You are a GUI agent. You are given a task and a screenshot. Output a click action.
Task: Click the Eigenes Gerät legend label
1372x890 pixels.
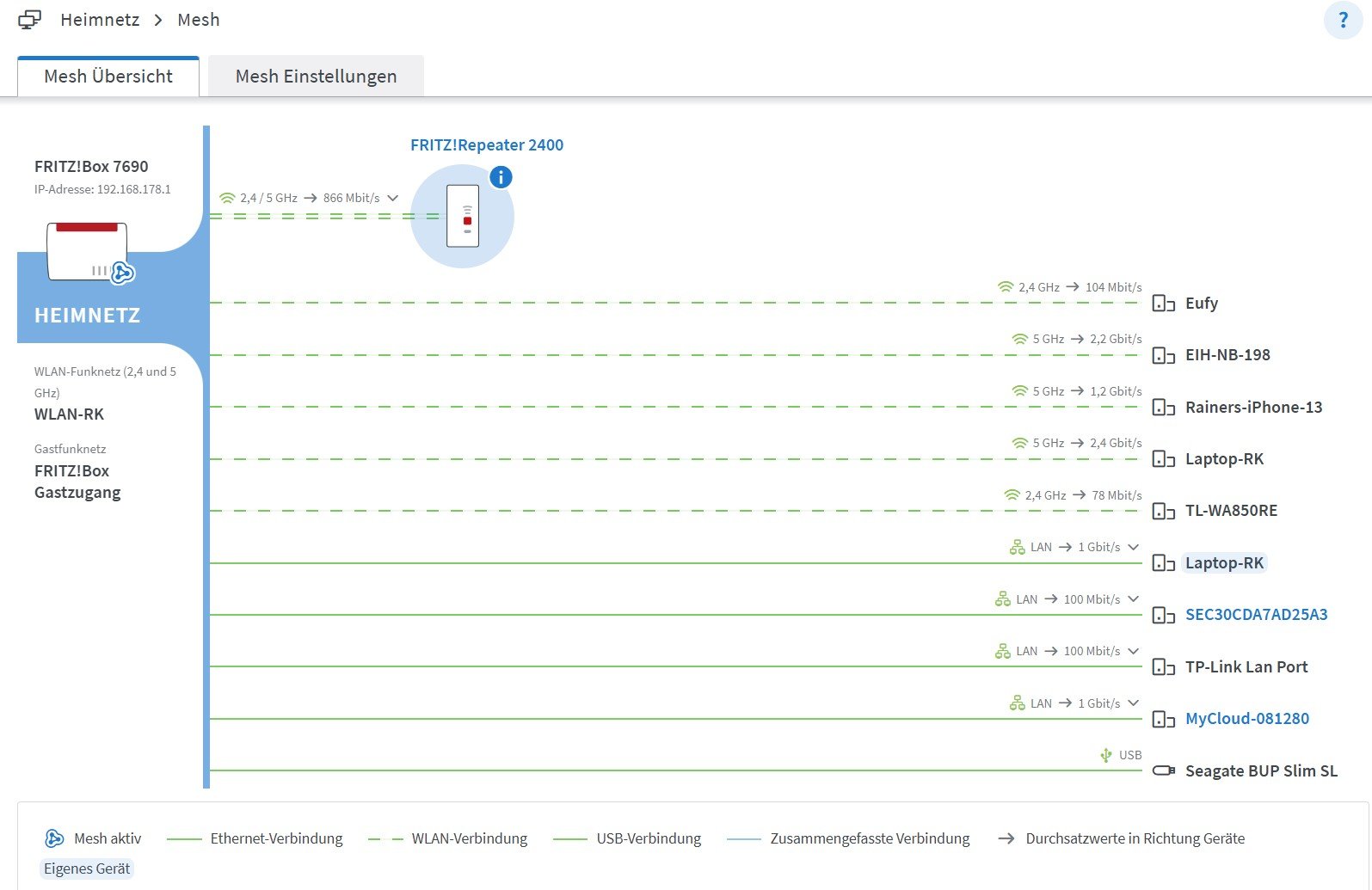coord(87,869)
